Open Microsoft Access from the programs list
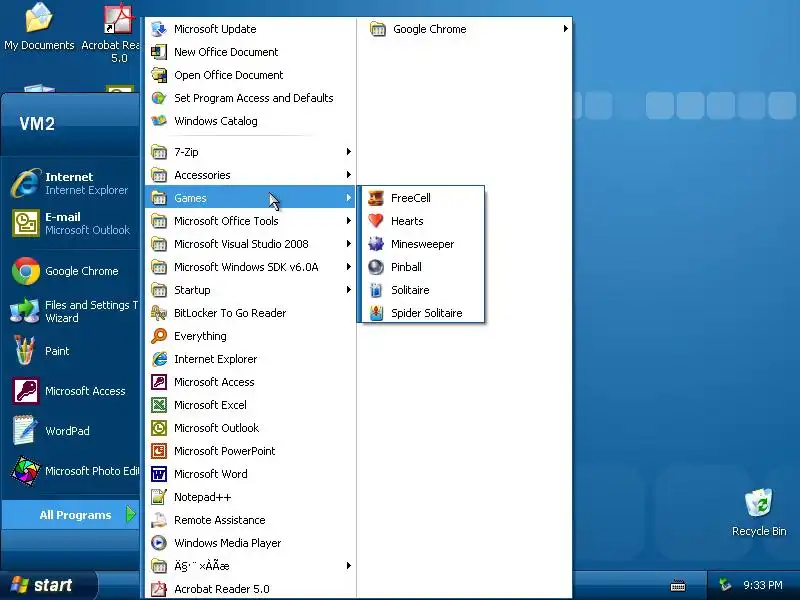 point(251,382)
